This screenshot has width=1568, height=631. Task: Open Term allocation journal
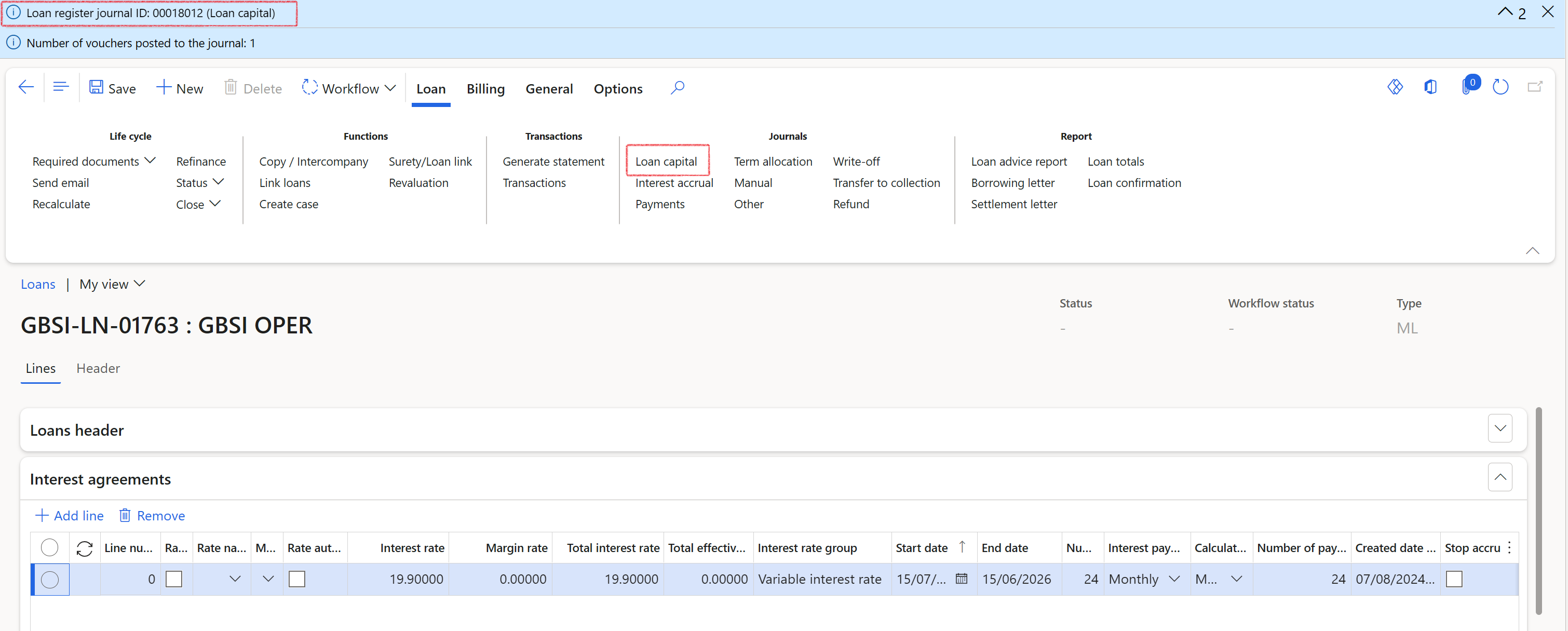click(x=773, y=162)
